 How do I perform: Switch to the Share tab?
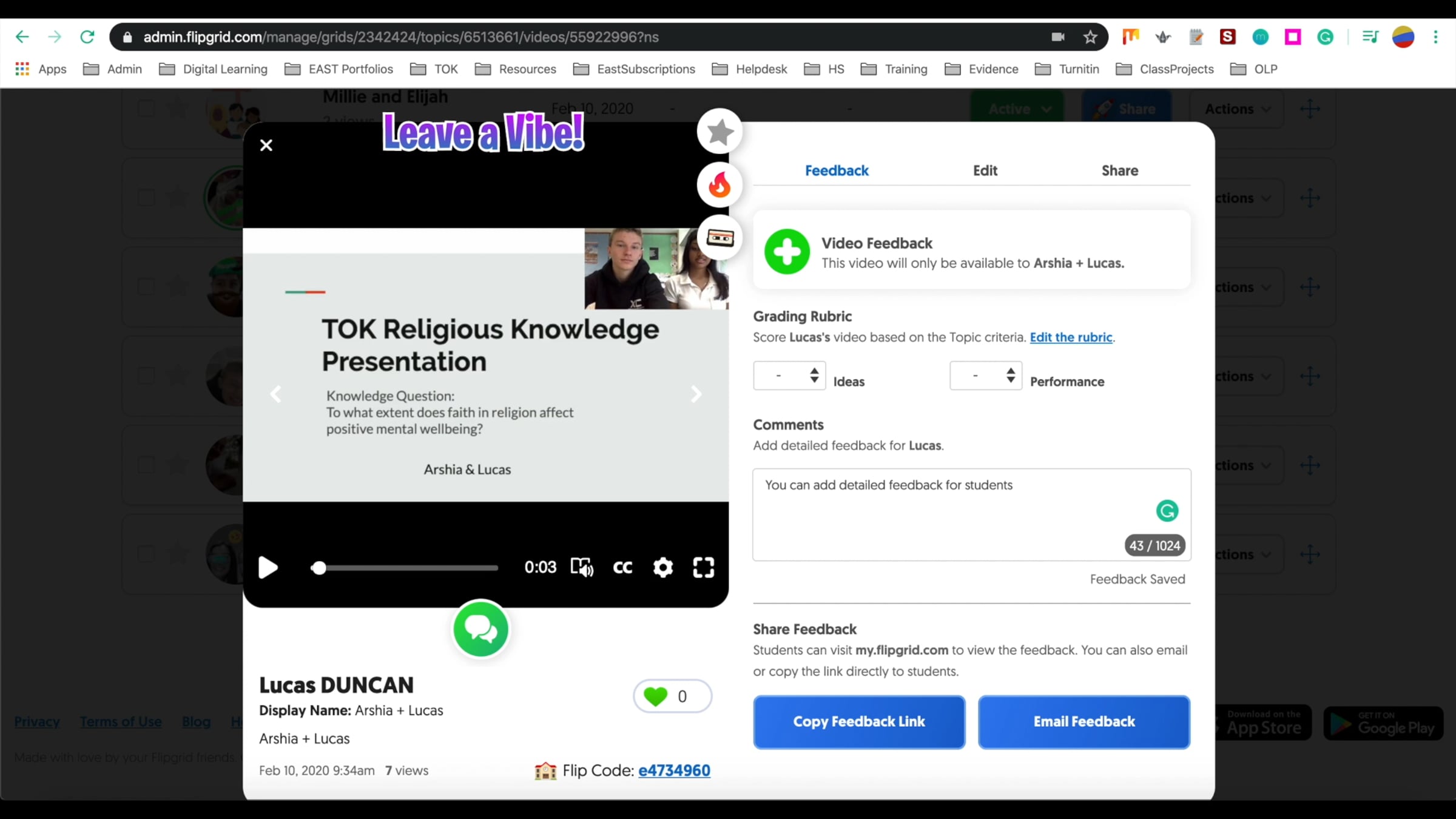(x=1119, y=170)
